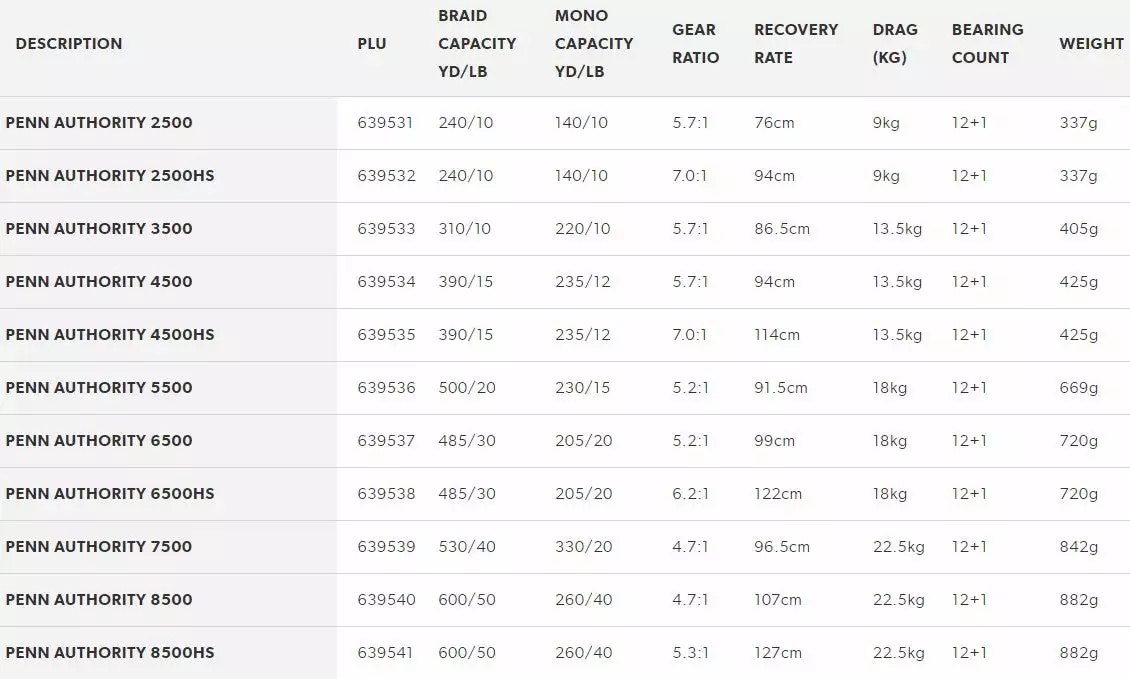The height and width of the screenshot is (679, 1130).
Task: Click the 669g weight value
Action: pyautogui.click(x=1078, y=388)
